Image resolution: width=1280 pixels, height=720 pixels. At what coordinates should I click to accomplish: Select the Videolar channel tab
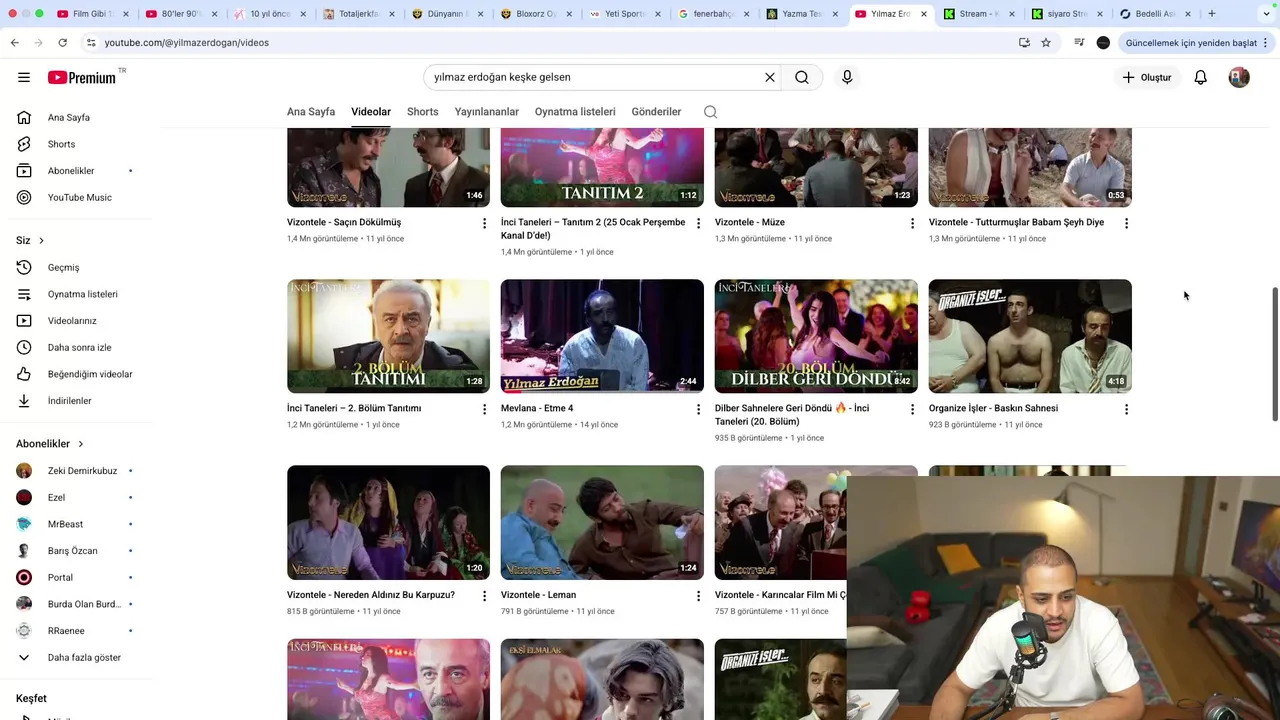point(371,112)
